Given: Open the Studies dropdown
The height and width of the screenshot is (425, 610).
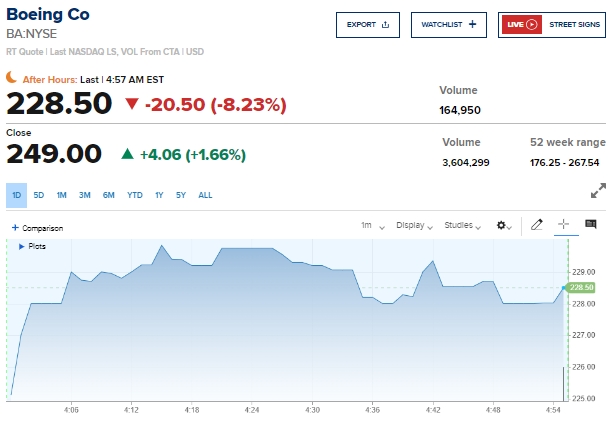Looking at the screenshot, I should [x=462, y=226].
